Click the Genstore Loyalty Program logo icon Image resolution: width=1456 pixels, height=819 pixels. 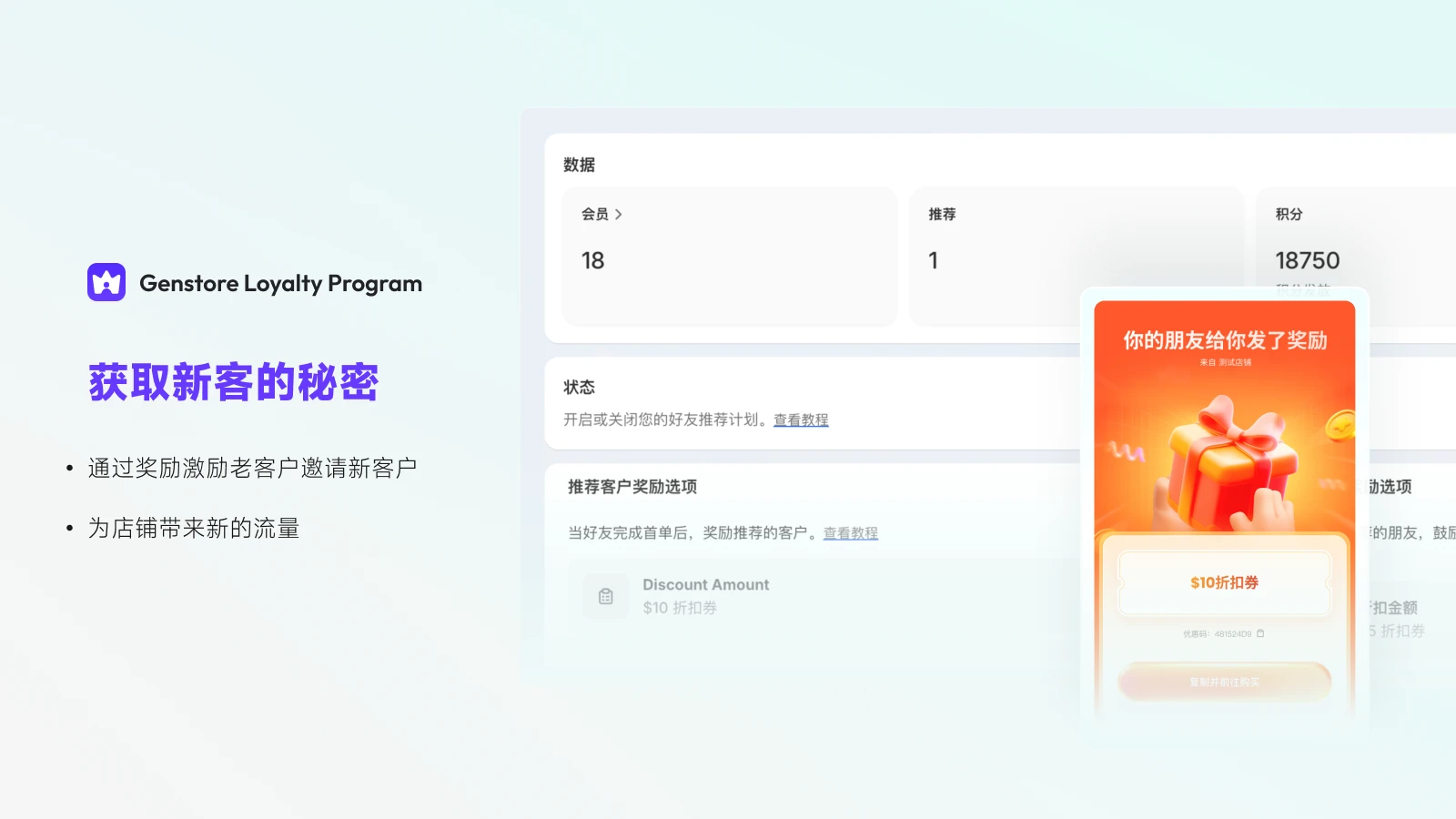click(106, 282)
